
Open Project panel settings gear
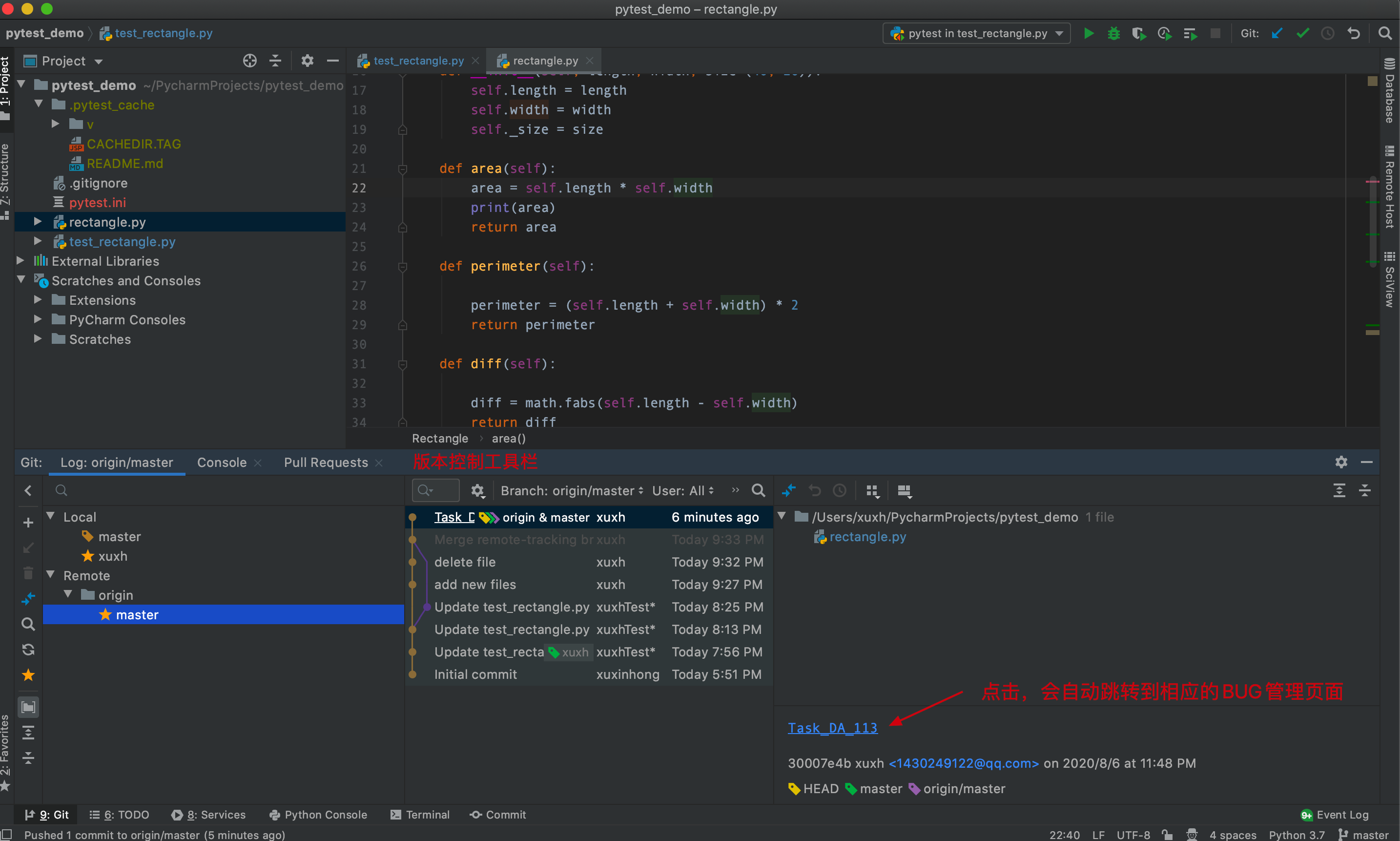pos(307,61)
